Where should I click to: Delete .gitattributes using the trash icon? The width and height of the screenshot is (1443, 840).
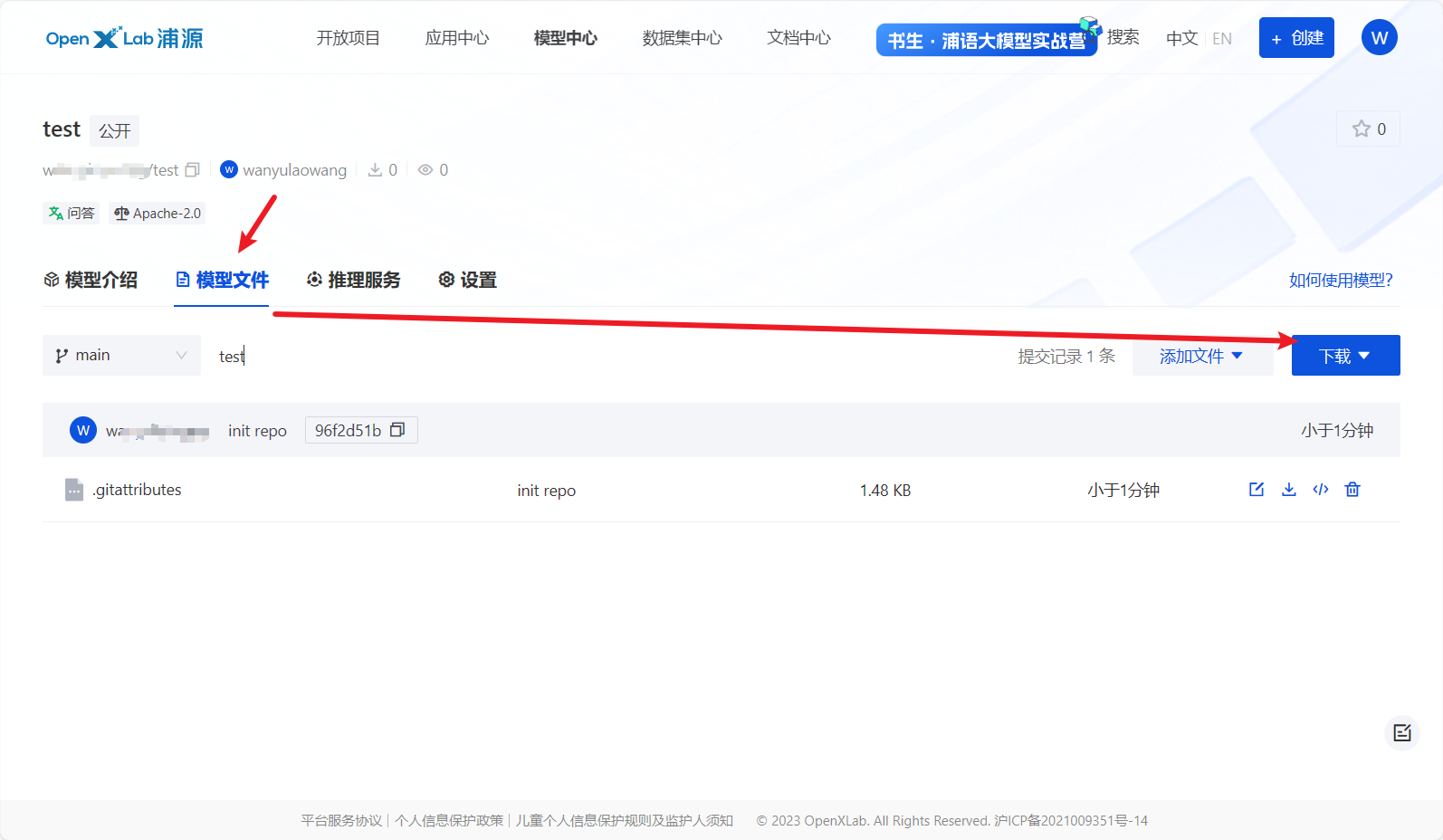pyautogui.click(x=1352, y=490)
